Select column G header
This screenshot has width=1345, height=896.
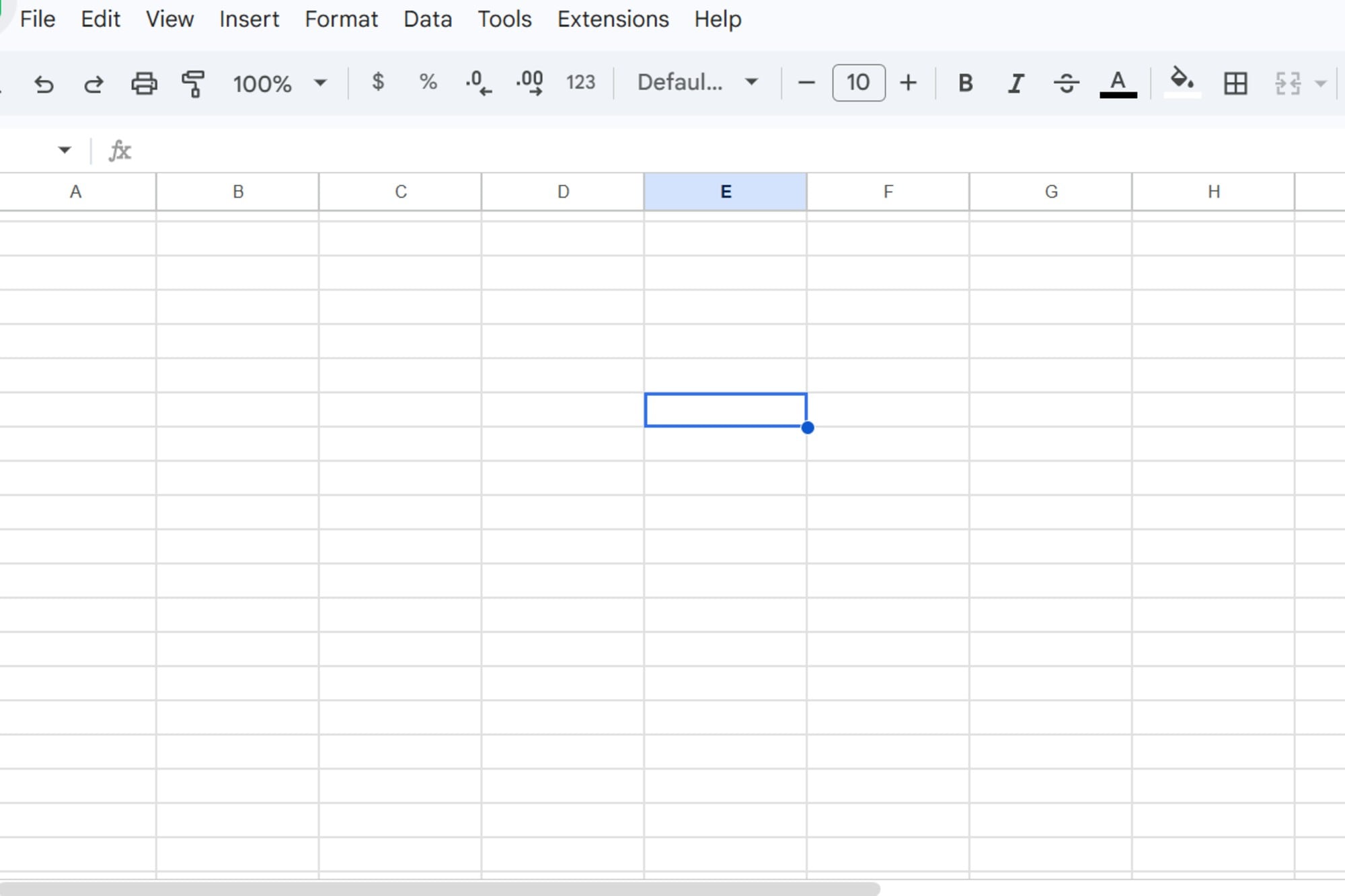pyautogui.click(x=1051, y=192)
